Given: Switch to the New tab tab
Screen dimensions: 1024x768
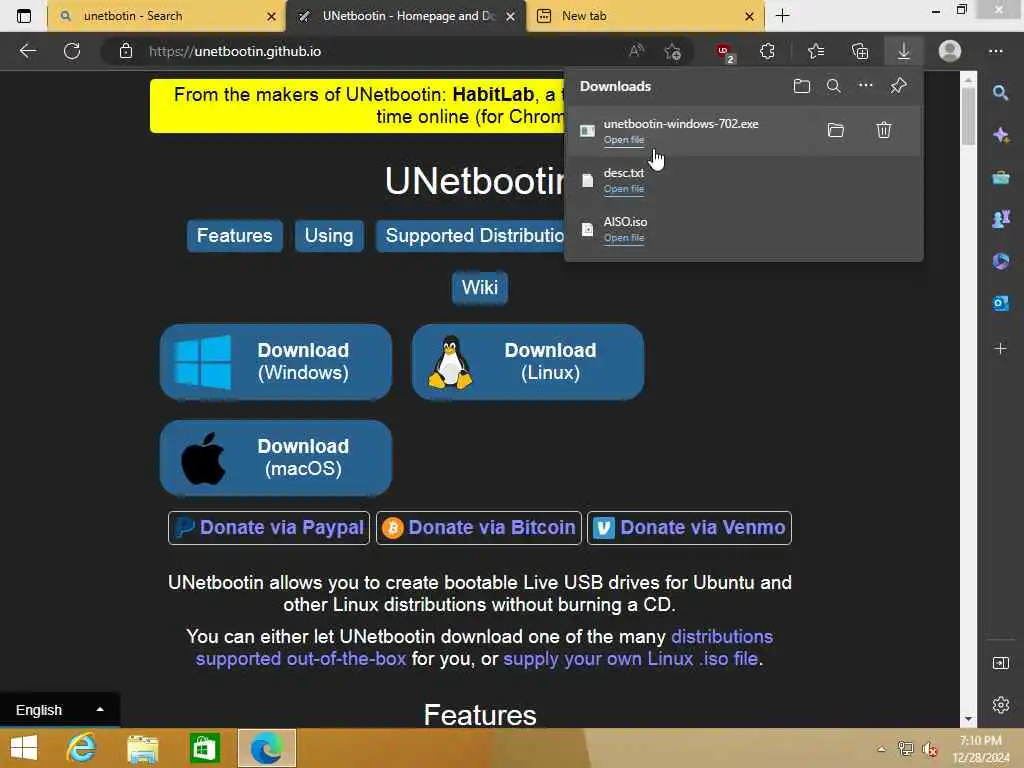Looking at the screenshot, I should 645,16.
